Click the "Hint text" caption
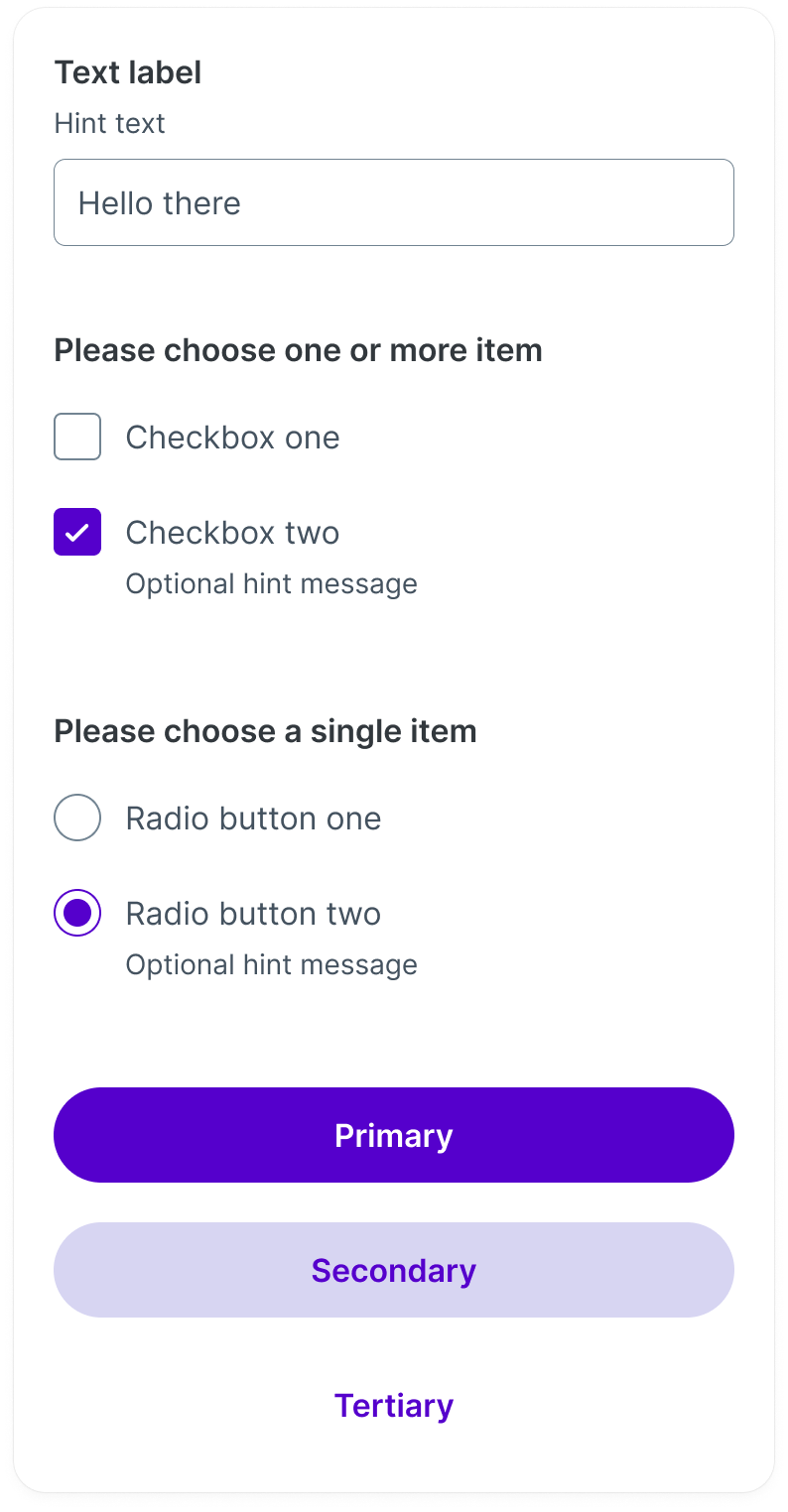 click(109, 124)
